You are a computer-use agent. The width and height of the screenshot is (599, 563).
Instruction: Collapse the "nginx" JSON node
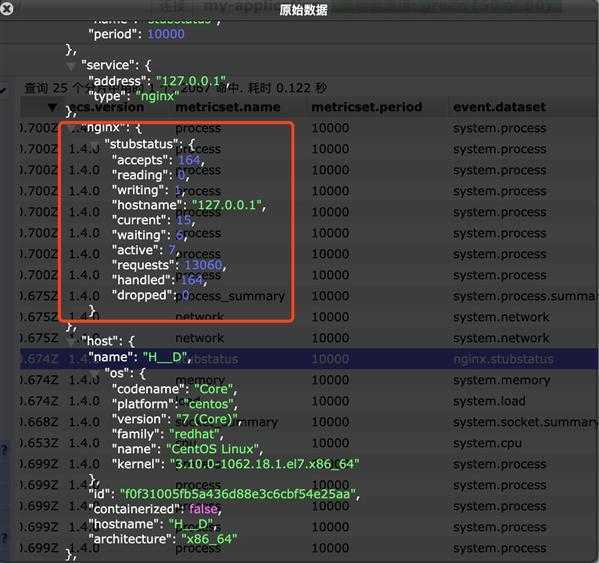click(71, 128)
